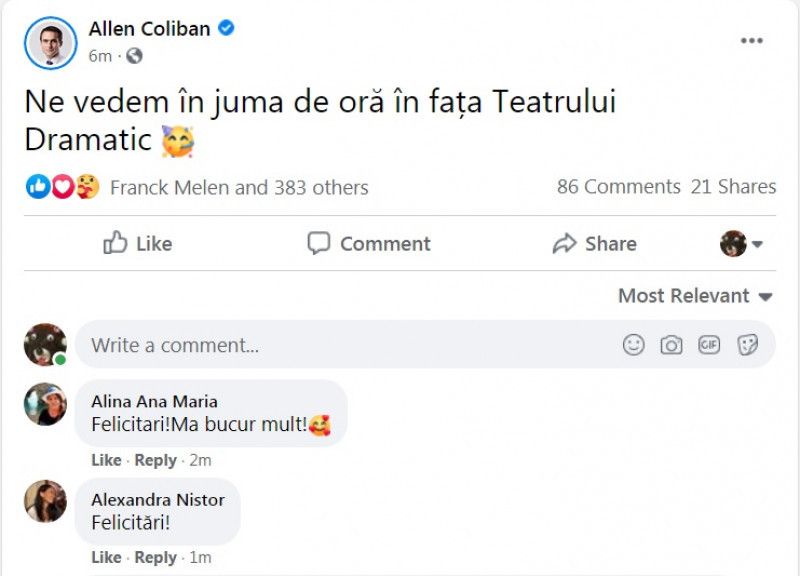
Task: Open the Most Relevant comments sort dropdown
Action: click(x=695, y=296)
